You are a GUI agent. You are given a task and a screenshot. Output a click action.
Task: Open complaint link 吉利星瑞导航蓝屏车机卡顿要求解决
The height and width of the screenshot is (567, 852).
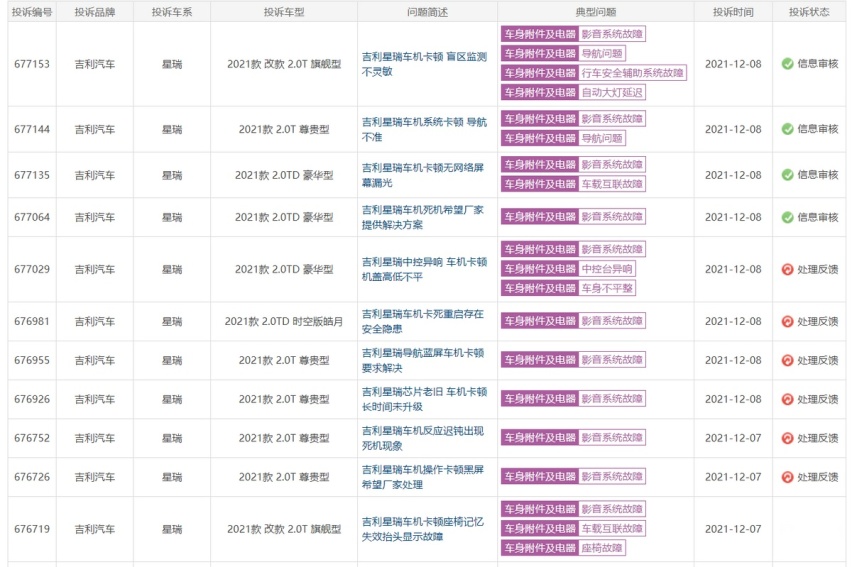423,360
